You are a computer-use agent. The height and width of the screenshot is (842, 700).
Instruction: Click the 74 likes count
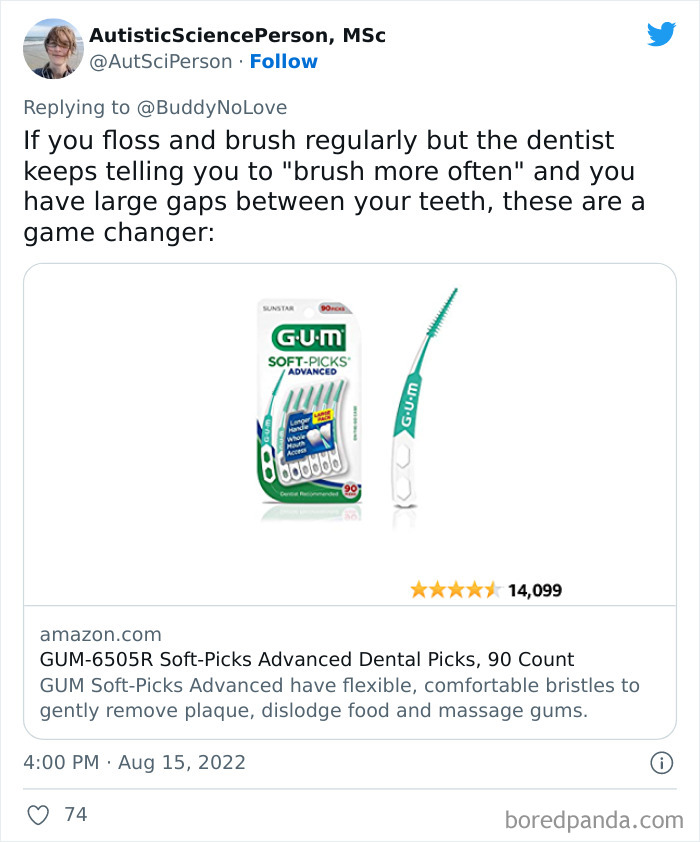pos(75,815)
